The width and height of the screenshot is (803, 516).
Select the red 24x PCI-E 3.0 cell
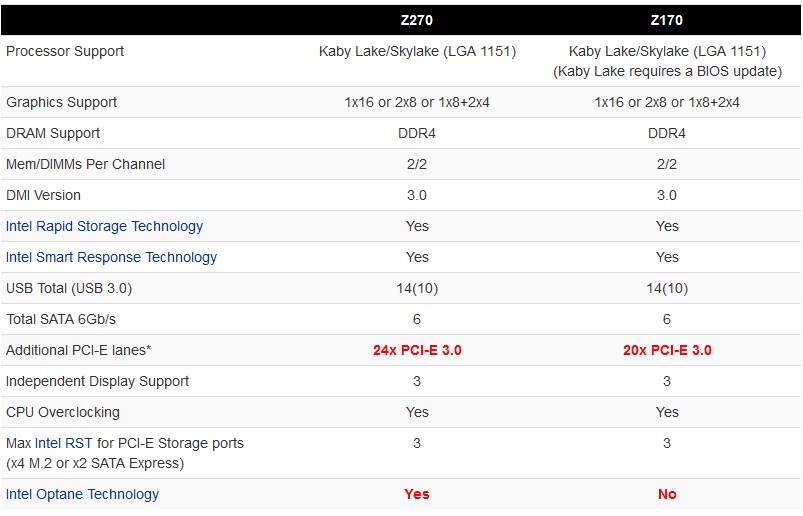(417, 350)
